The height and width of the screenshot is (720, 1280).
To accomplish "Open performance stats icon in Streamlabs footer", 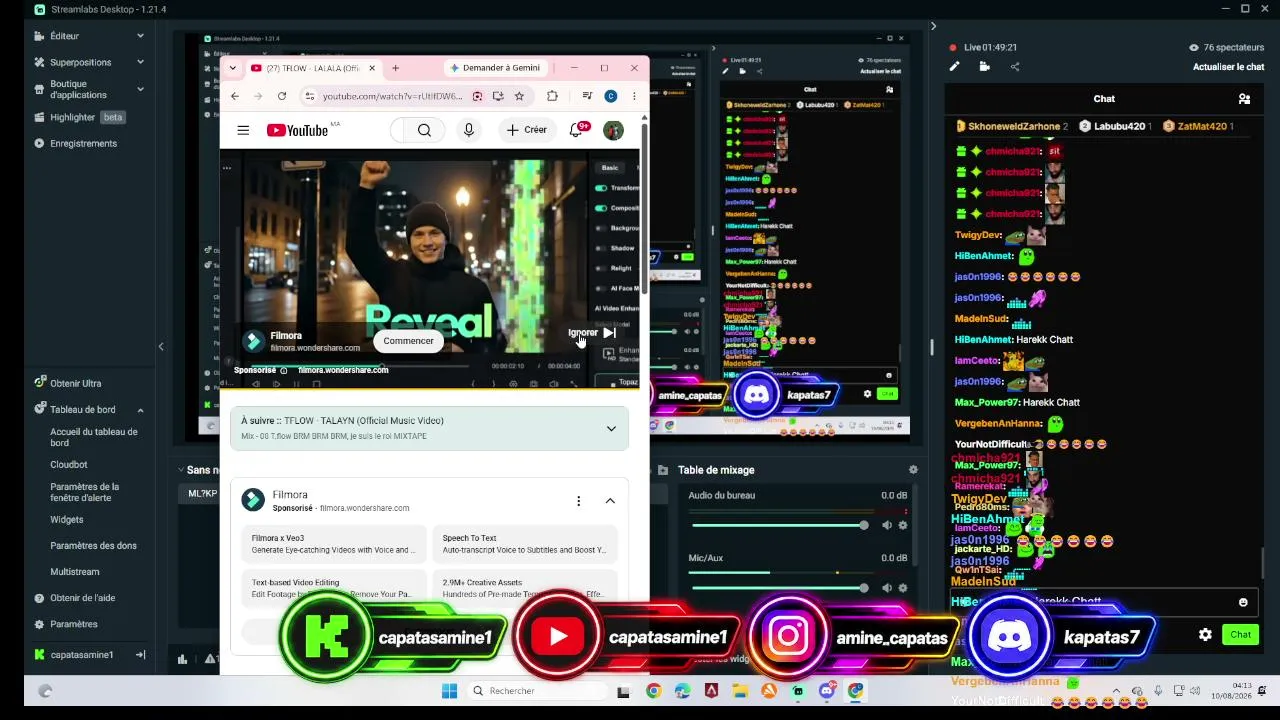I will 182,658.
